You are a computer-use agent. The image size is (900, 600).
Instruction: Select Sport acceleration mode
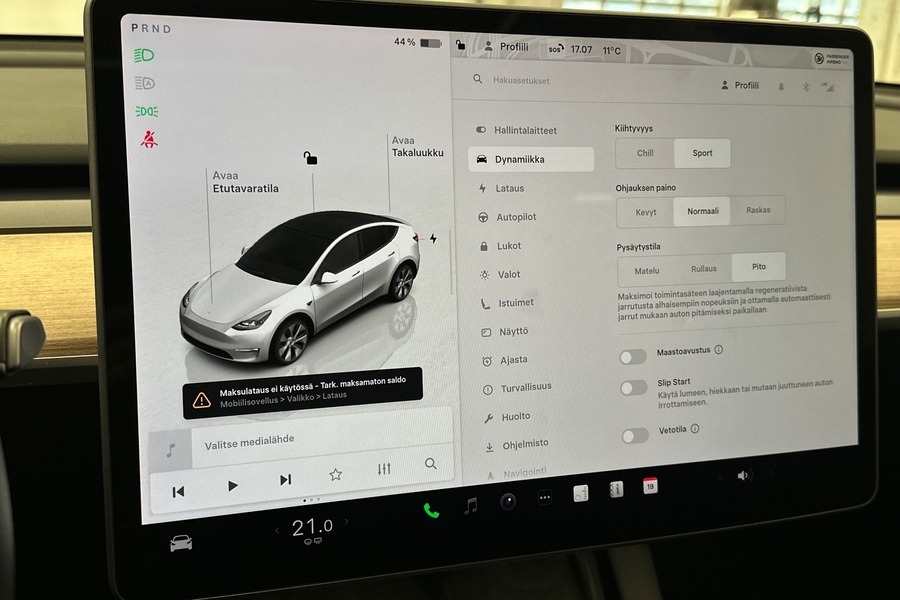(702, 153)
